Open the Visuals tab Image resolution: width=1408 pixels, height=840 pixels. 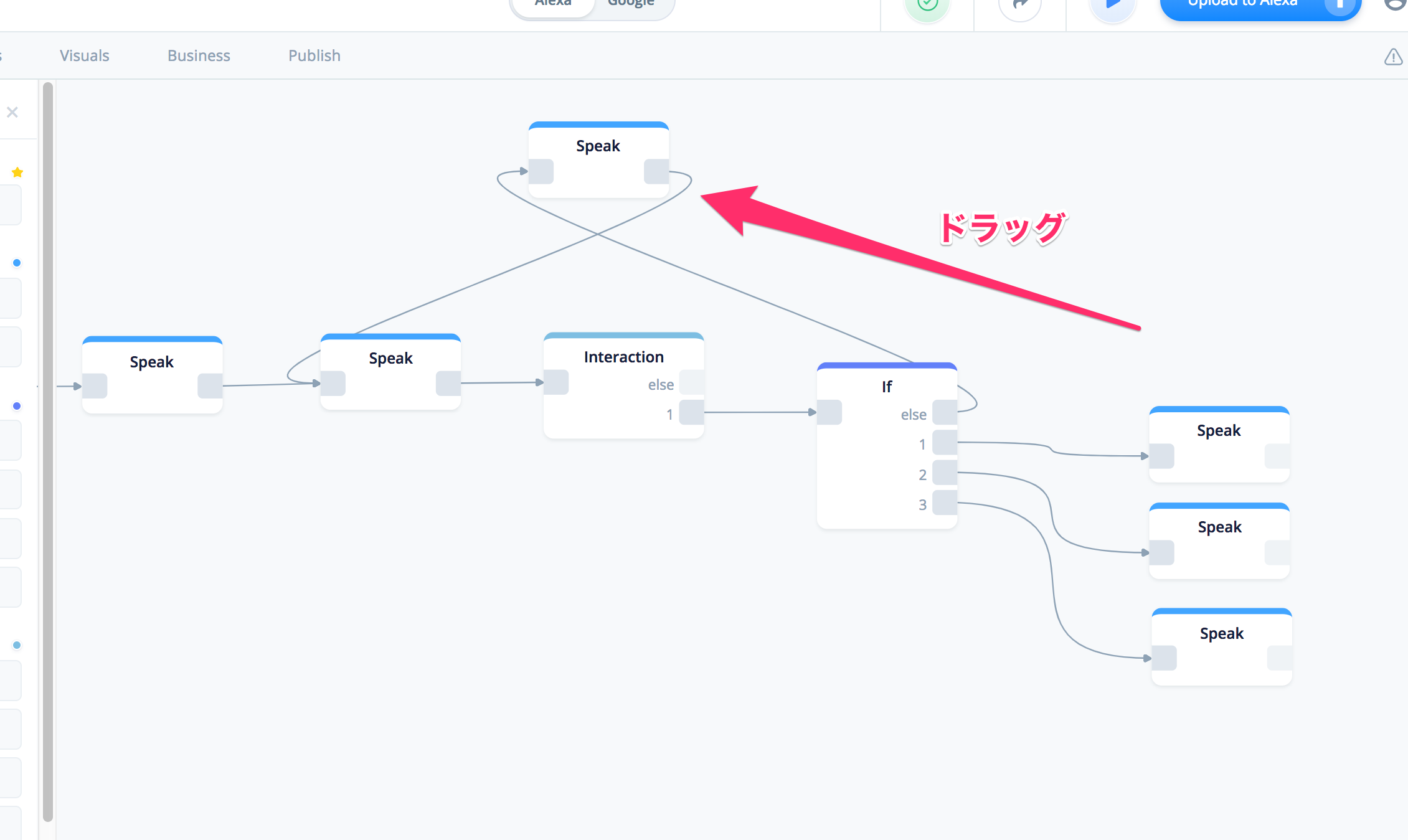click(84, 55)
